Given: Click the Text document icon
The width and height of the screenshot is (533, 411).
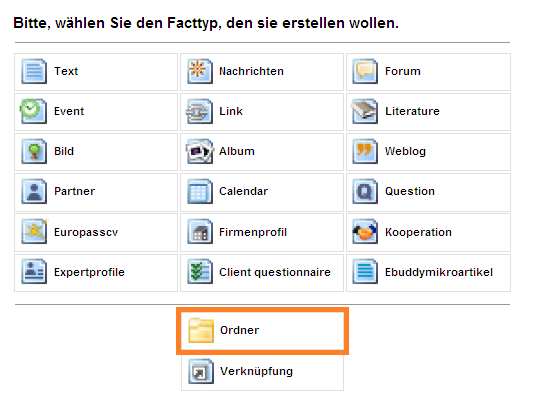Looking at the screenshot, I should pos(34,71).
